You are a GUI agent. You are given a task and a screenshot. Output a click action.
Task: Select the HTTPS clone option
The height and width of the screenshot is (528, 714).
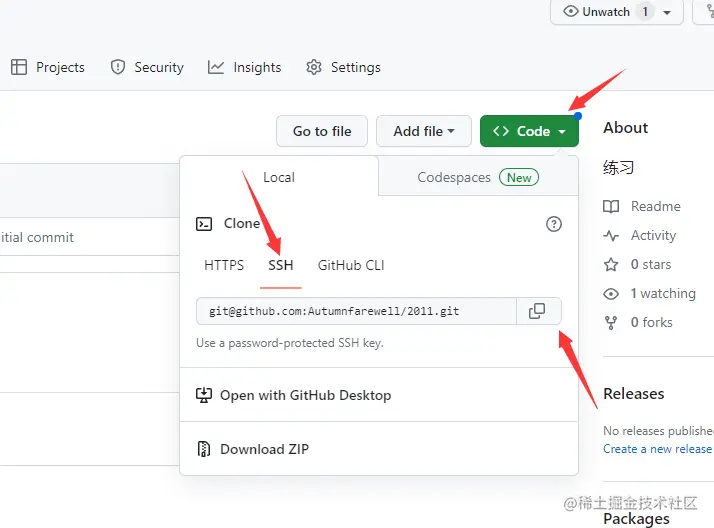tap(224, 265)
